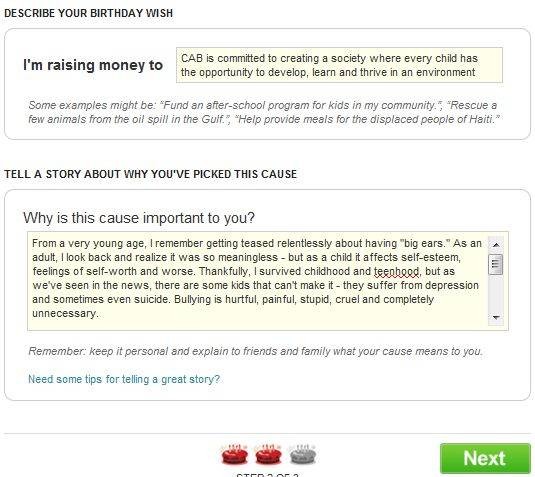Image resolution: width=535 pixels, height=477 pixels.
Task: Click the second red birthday cake step icon
Action: pos(269,454)
